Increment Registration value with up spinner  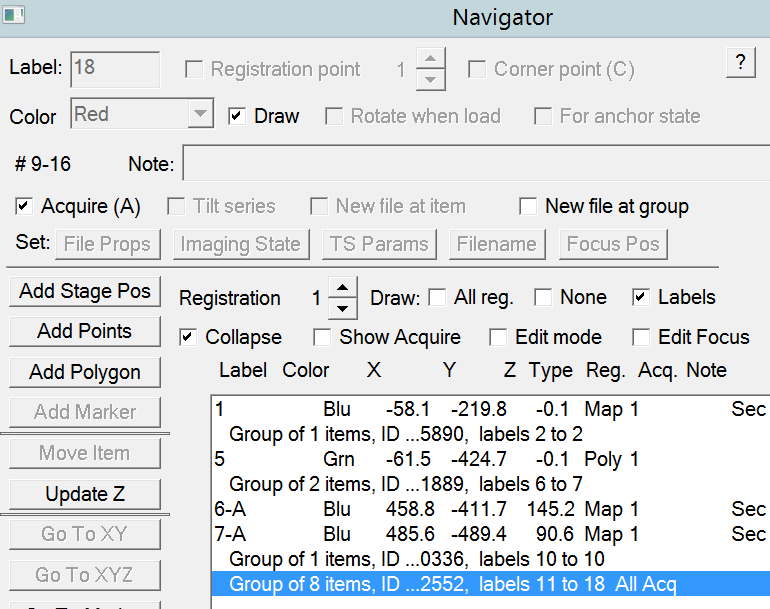point(342,288)
